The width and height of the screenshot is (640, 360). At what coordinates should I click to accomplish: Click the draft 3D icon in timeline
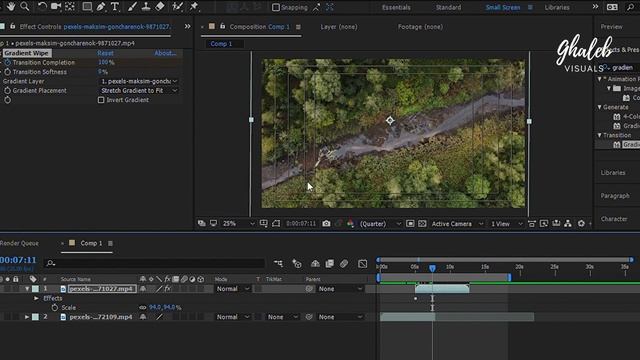click(297, 264)
